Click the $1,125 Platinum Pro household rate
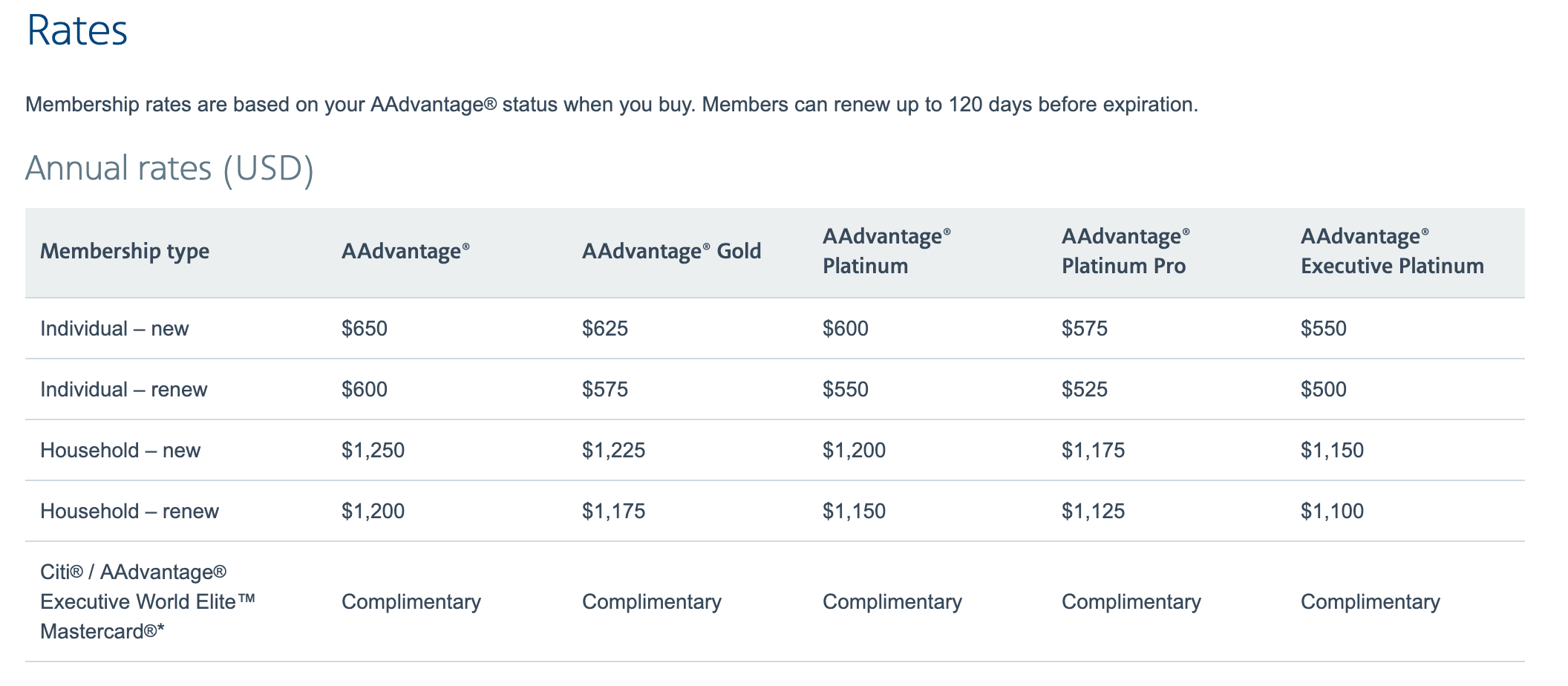Viewport: 1568px width, 686px height. [x=1093, y=512]
